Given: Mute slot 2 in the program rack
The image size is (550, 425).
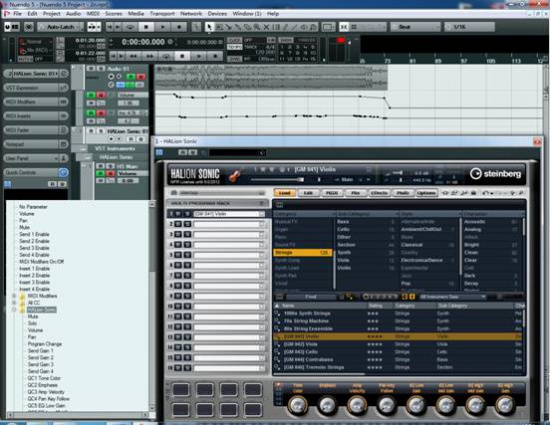Looking at the screenshot, I should pyautogui.click(x=178, y=224).
